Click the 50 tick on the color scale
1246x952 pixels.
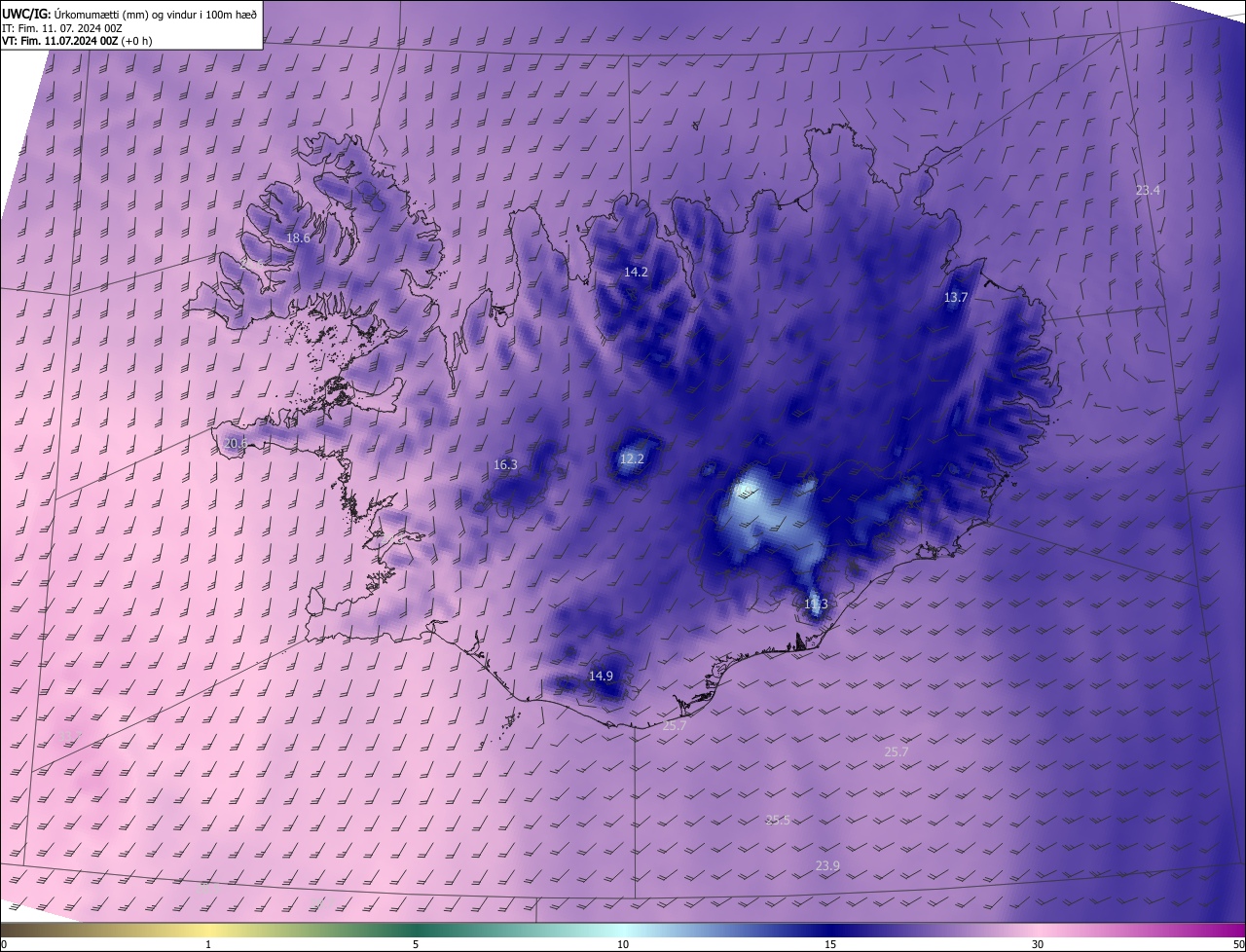coord(1238,944)
